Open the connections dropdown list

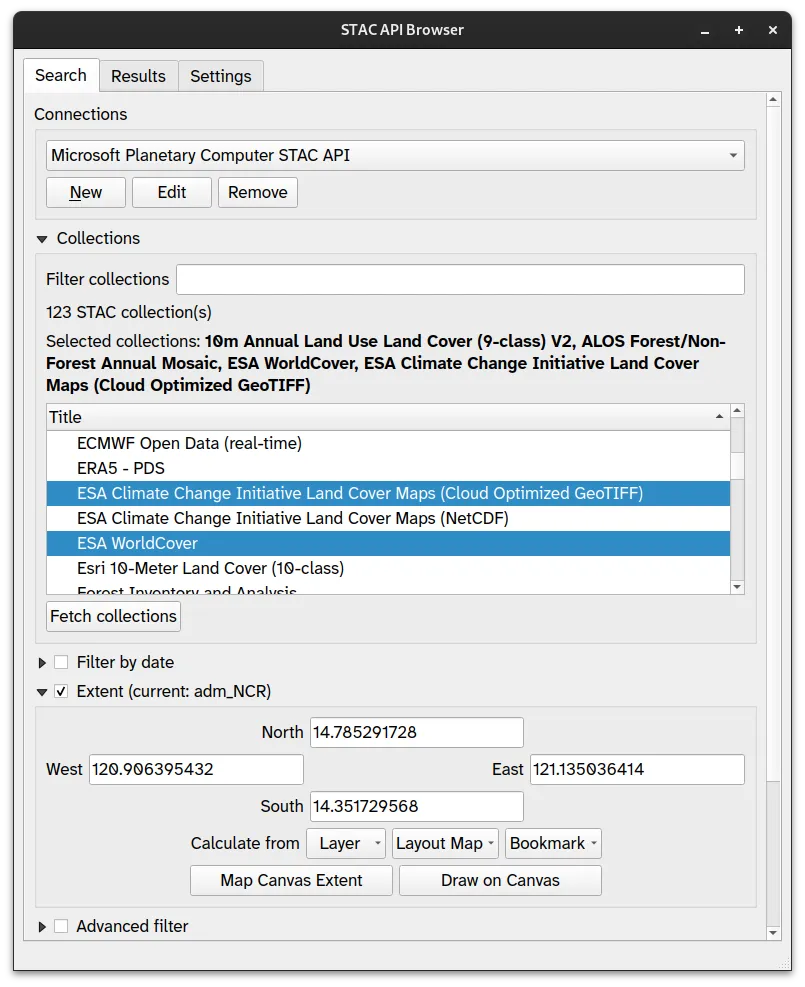[x=395, y=155]
